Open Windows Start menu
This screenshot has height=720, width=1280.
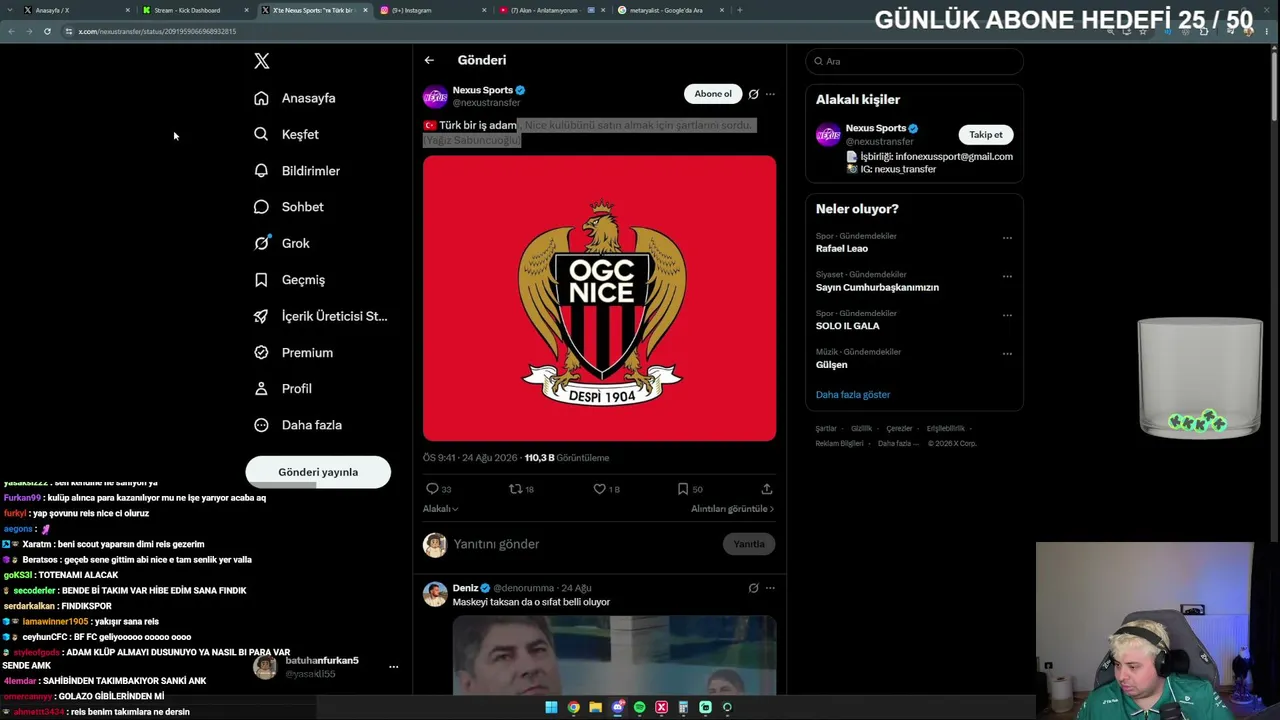pos(551,708)
